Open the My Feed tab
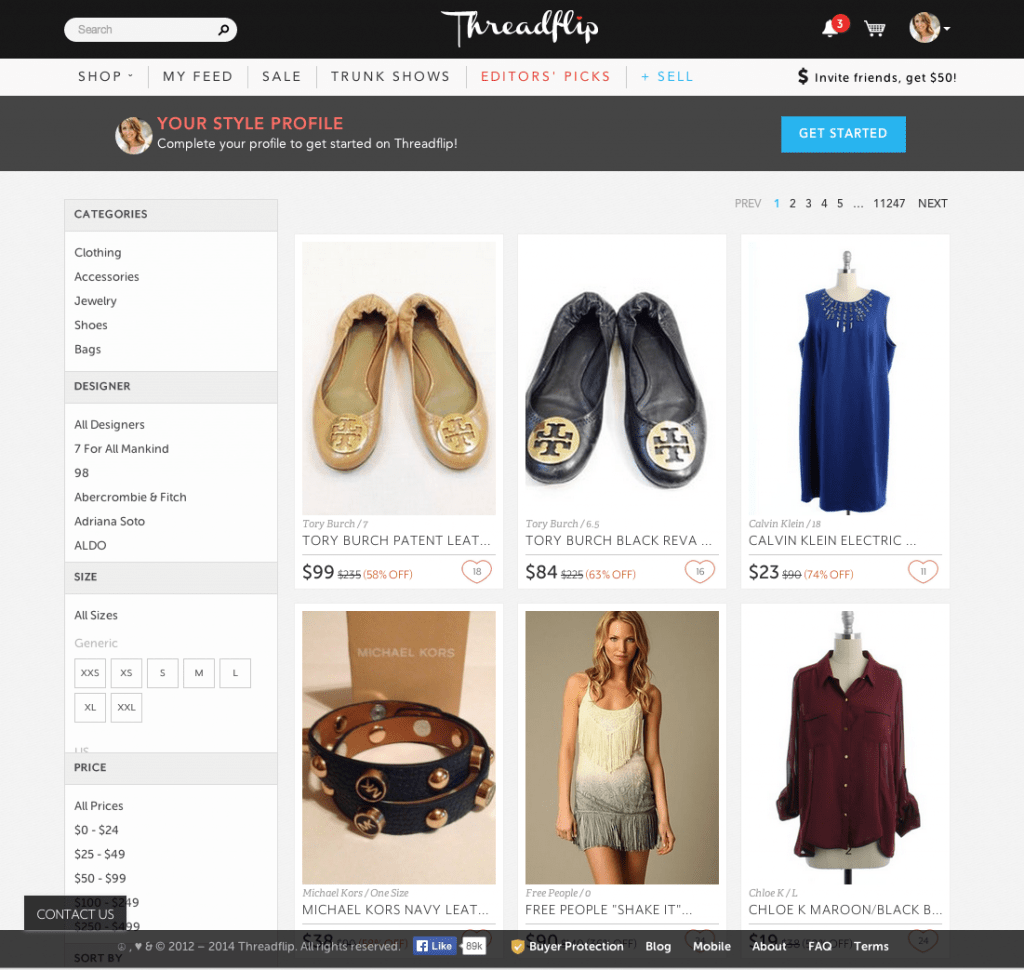Screen dimensions: 1024x970 coord(197,76)
